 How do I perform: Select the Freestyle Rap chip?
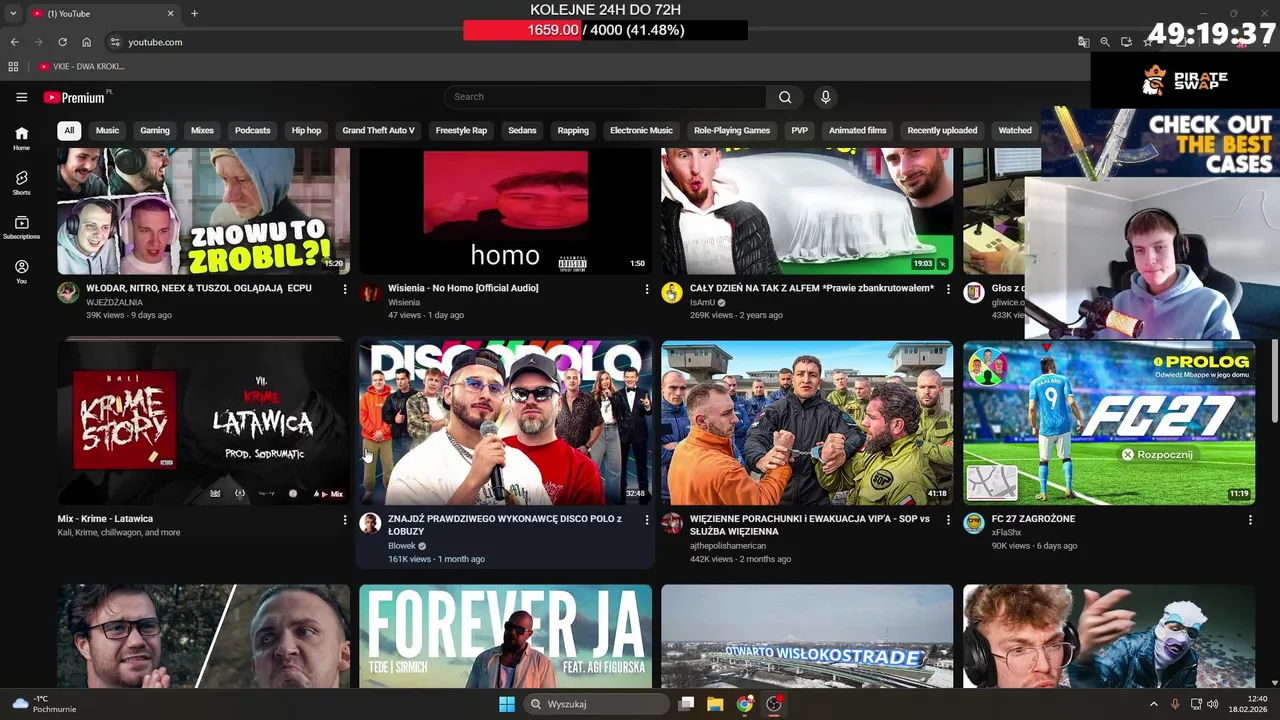[461, 130]
